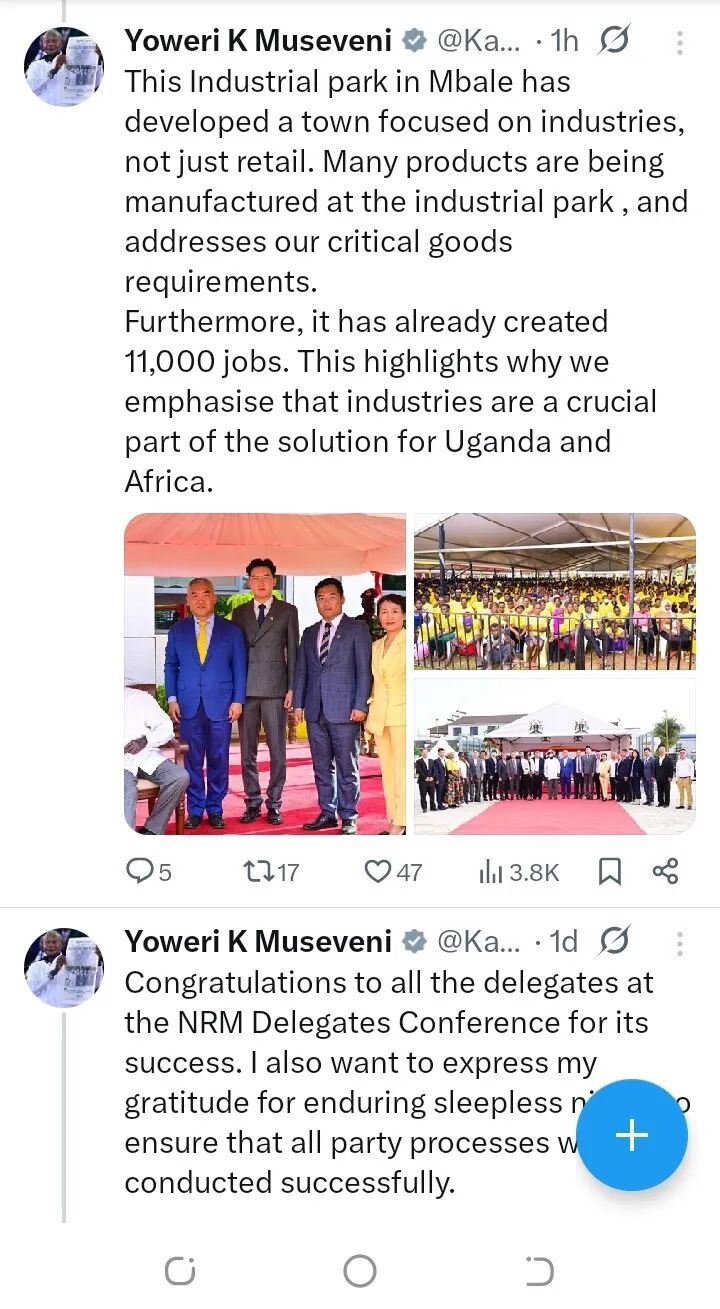This screenshot has width=720, height=1309.
Task: Tap the Android back navigation button
Action: click(539, 1271)
